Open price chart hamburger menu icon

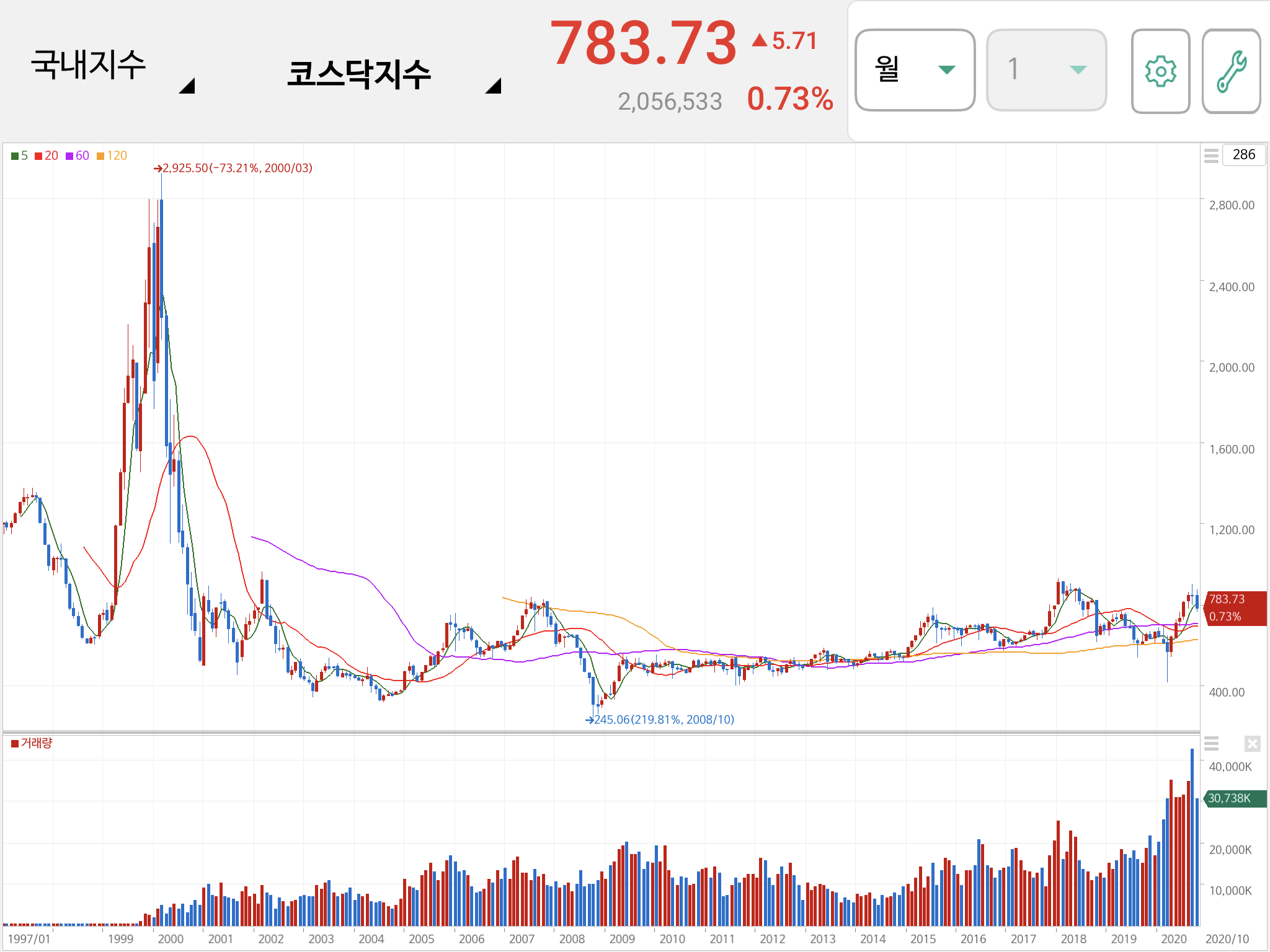click(1211, 155)
